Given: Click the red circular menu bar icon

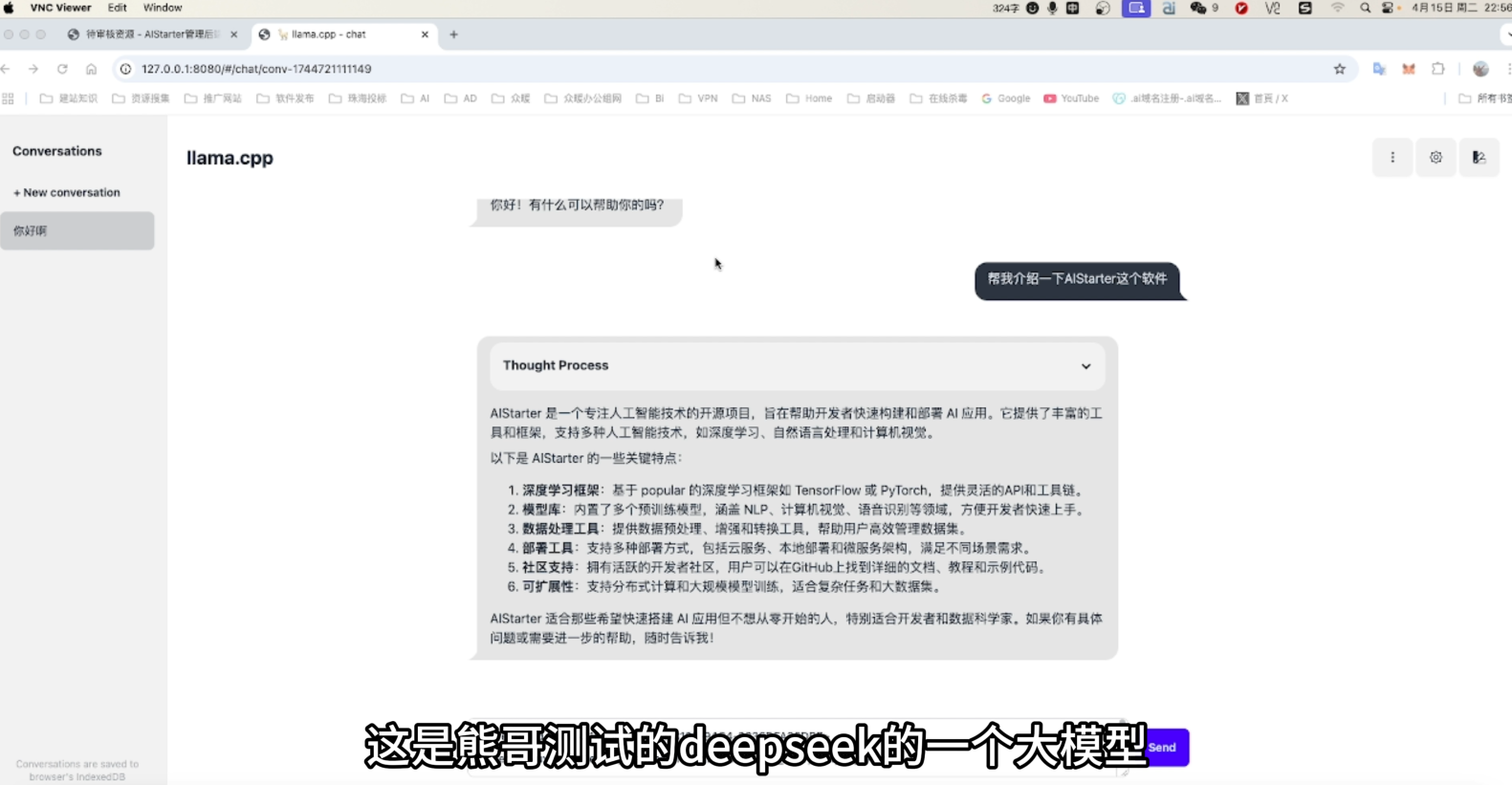Looking at the screenshot, I should coord(1241,8).
